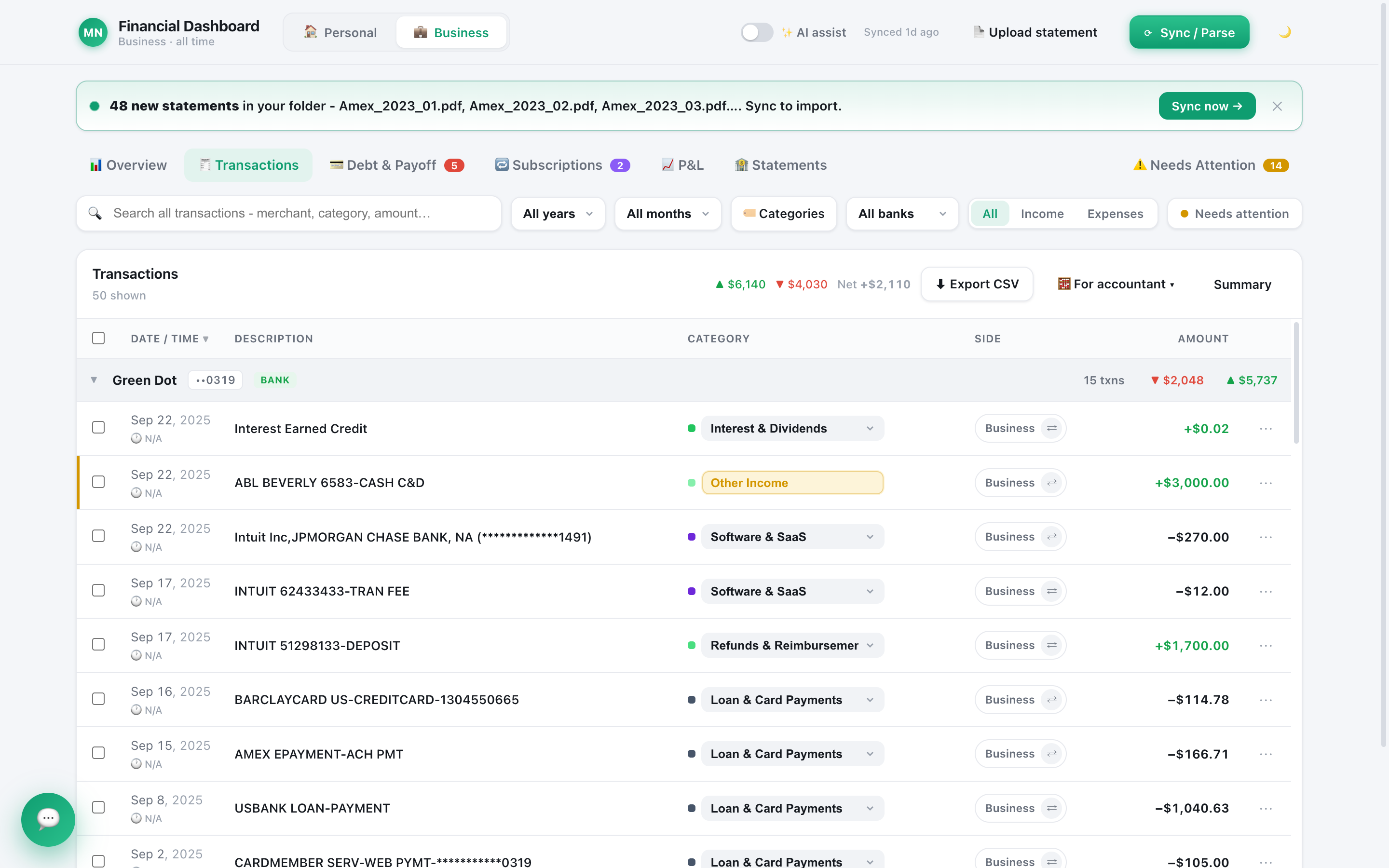
Task: Sort by Date / Time column
Action: coord(170,339)
